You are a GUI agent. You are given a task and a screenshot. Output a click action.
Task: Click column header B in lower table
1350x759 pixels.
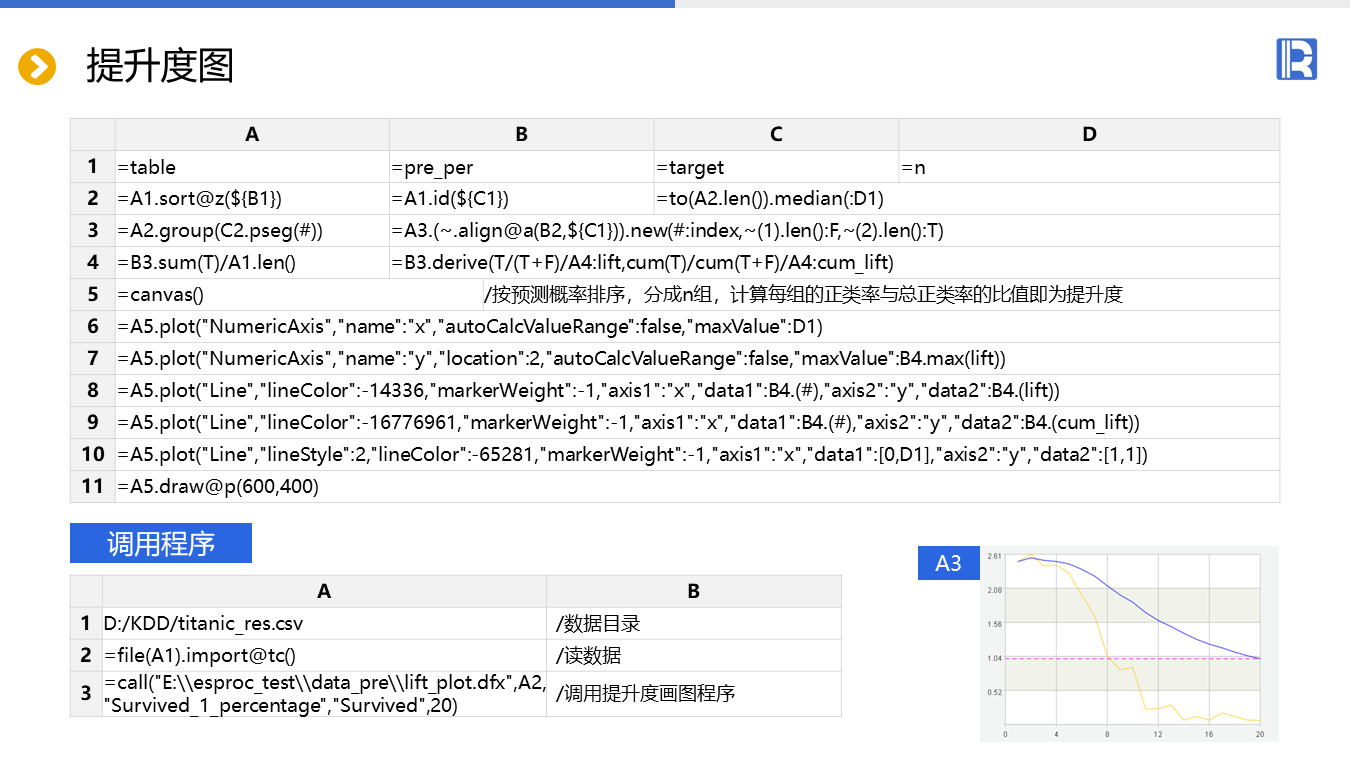coord(694,591)
